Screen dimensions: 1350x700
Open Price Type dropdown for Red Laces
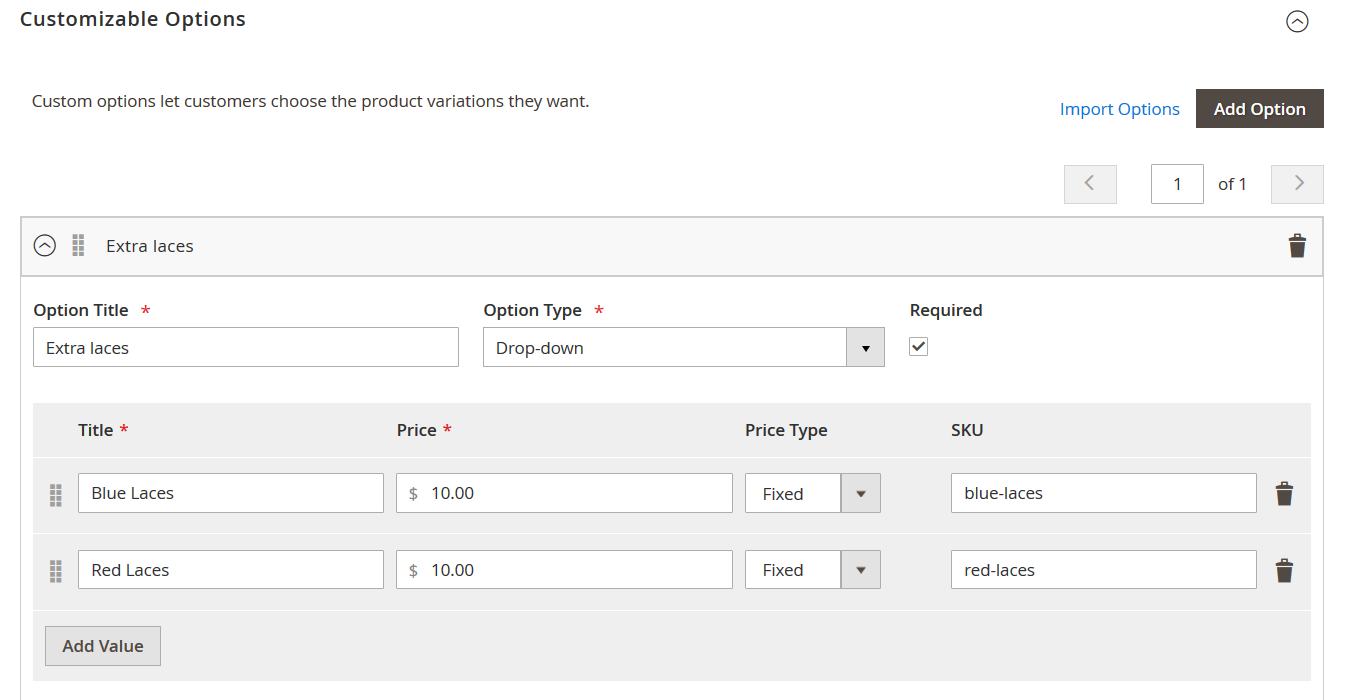[x=813, y=569]
